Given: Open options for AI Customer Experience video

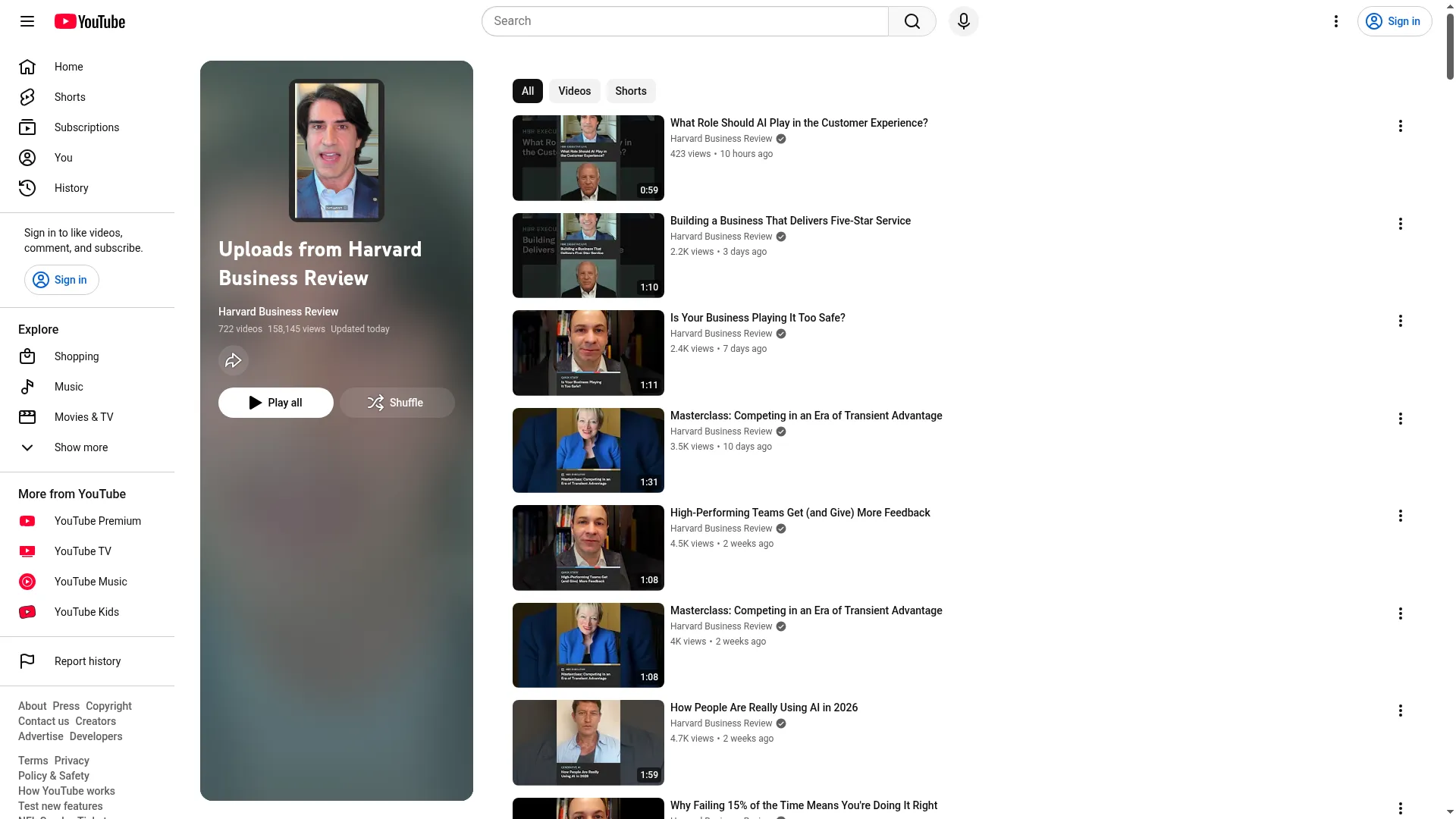Looking at the screenshot, I should pyautogui.click(x=1401, y=126).
